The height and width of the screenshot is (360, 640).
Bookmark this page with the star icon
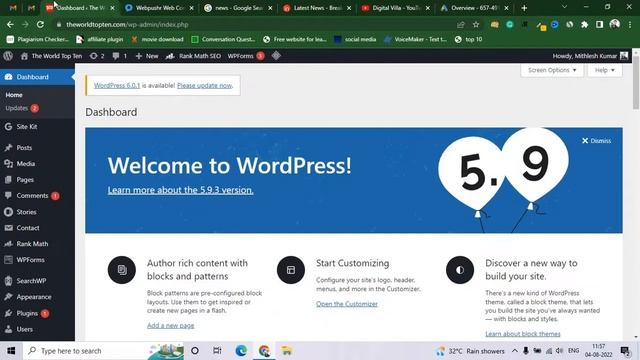tap(476, 24)
